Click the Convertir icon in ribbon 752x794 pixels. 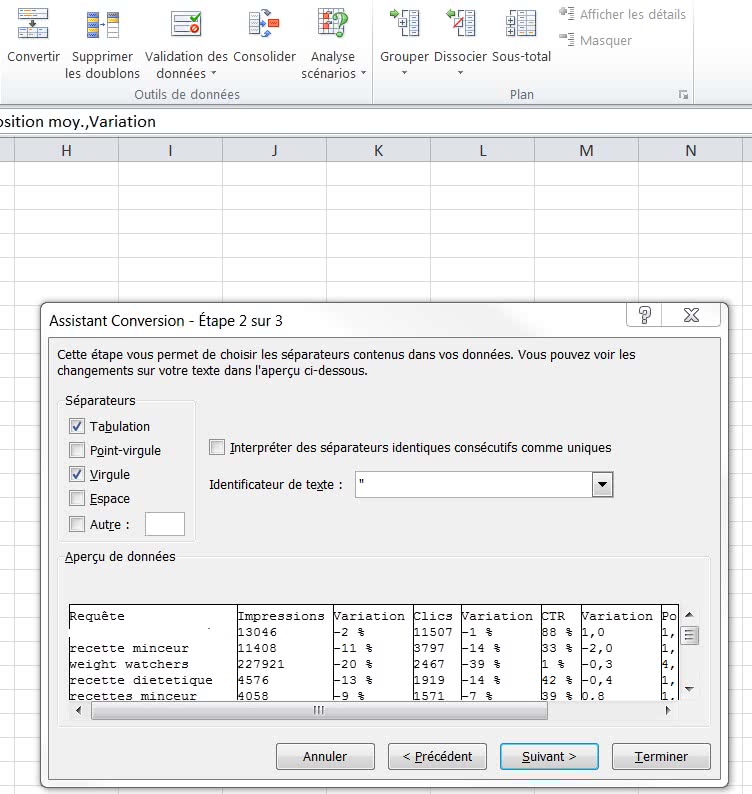33,24
